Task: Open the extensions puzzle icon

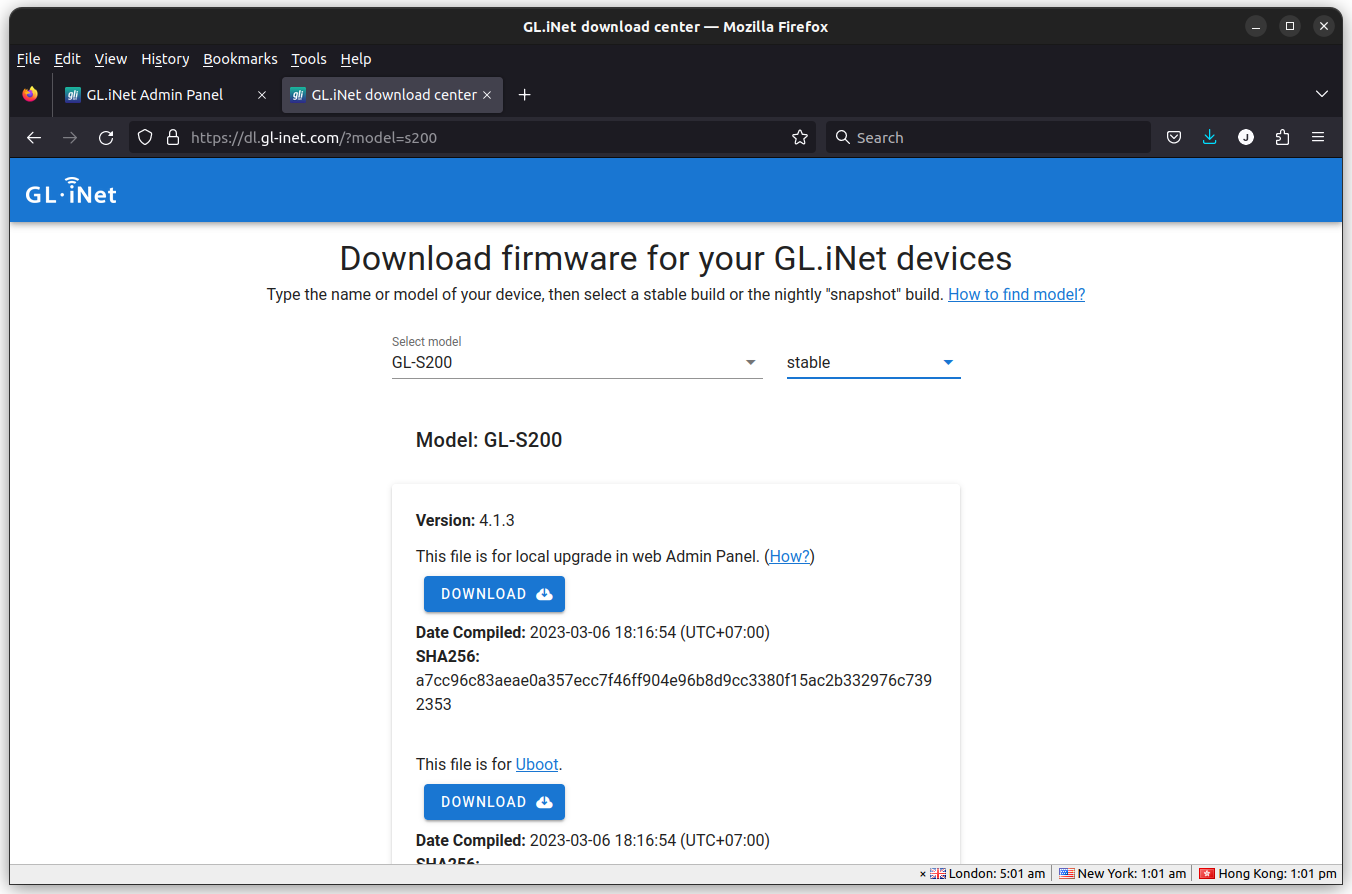Action: coord(1282,138)
